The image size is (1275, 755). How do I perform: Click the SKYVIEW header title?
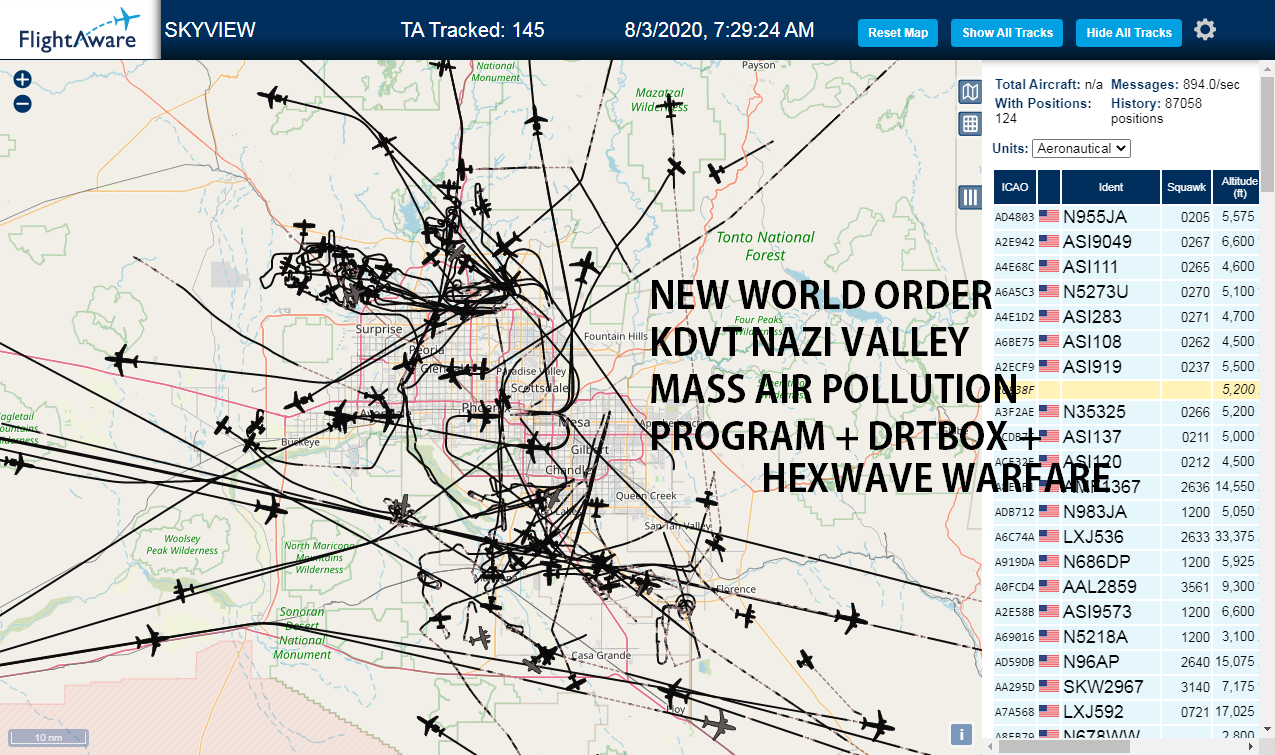(x=210, y=30)
